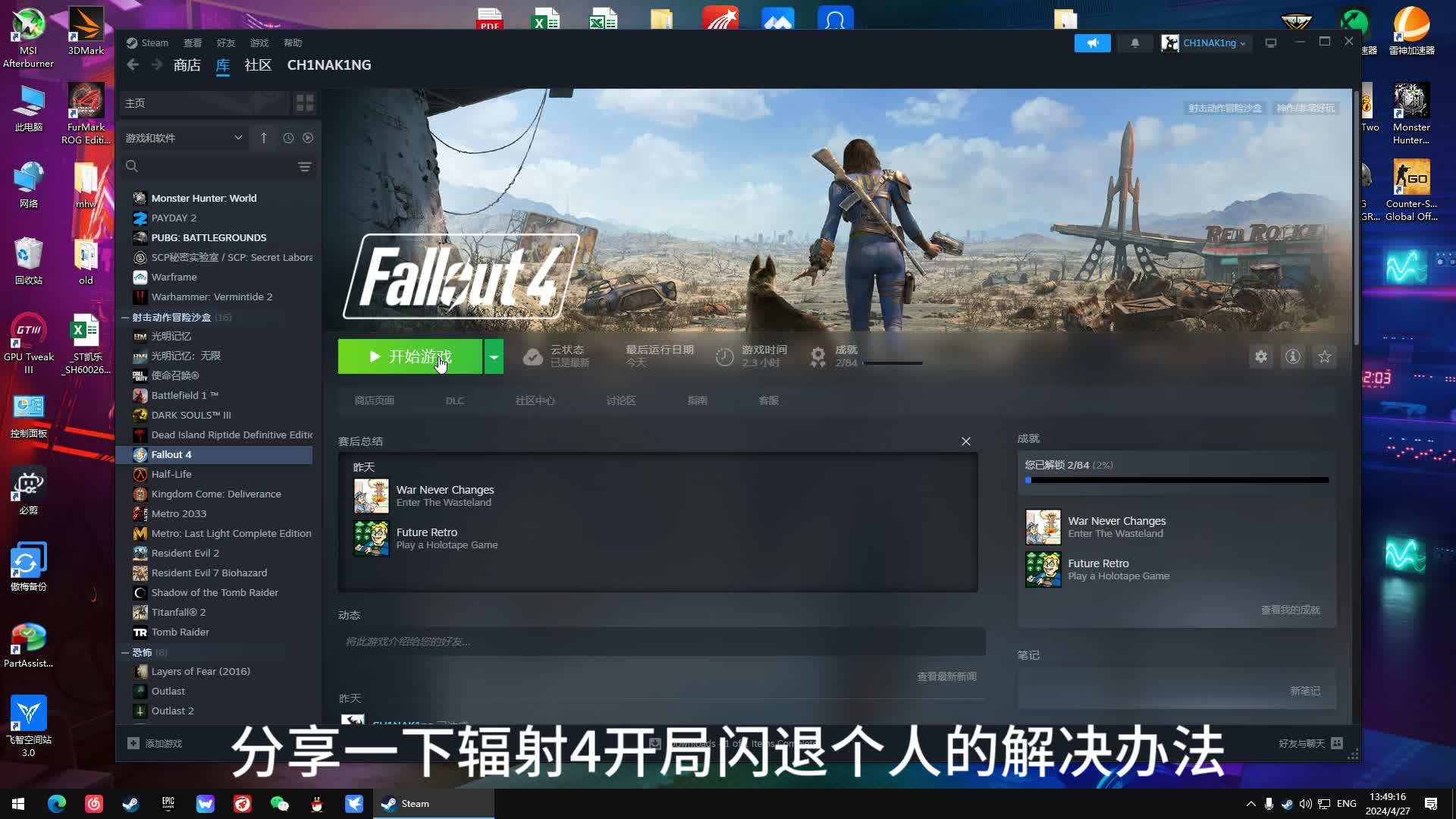
Task: Open the advanced filter options icon
Action: (305, 167)
